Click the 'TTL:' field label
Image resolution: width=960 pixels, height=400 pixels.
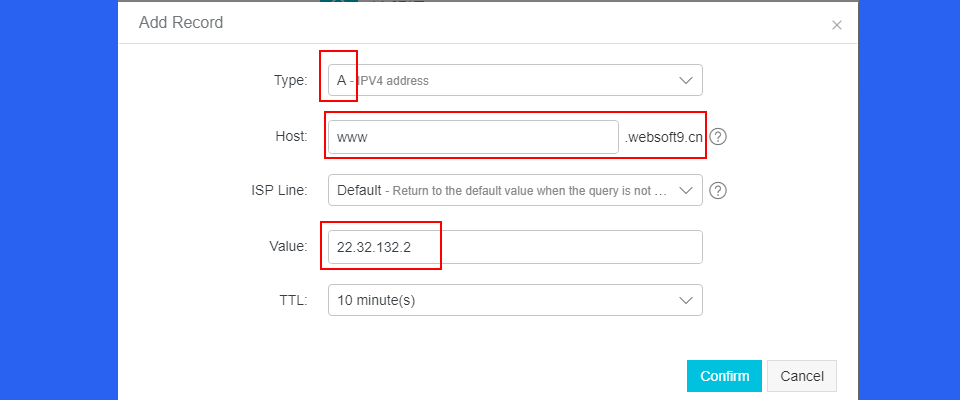[293, 300]
